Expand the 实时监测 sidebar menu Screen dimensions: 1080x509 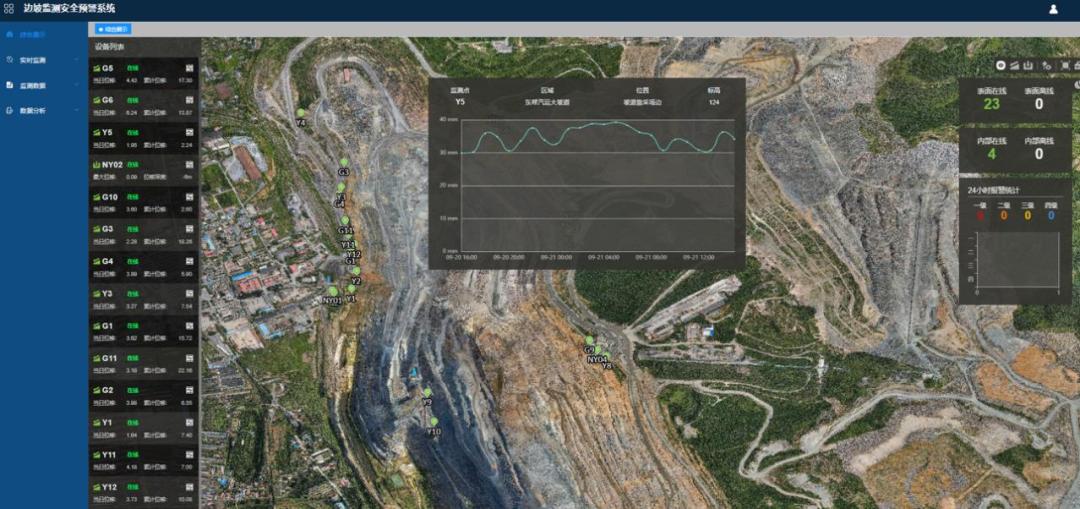(x=43, y=60)
